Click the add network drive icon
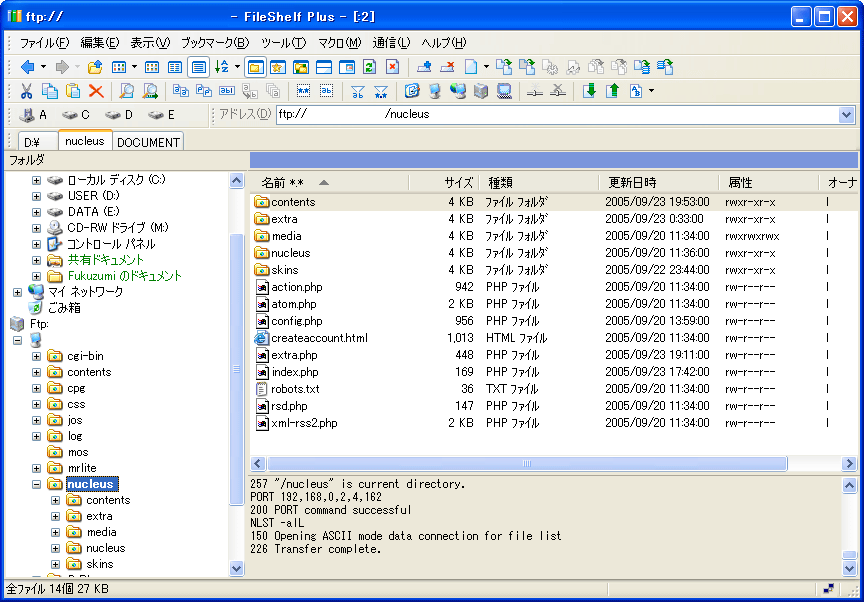864x602 pixels. click(x=424, y=67)
